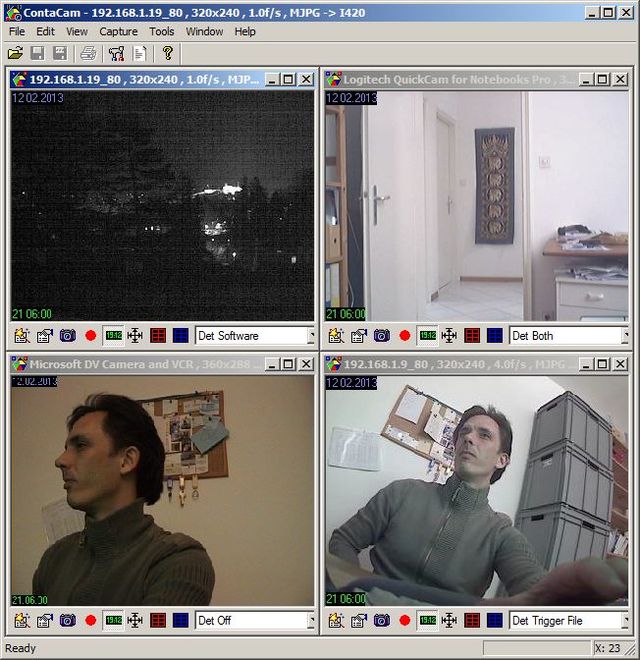Open the Capture menu
The image size is (640, 660).
(118, 32)
